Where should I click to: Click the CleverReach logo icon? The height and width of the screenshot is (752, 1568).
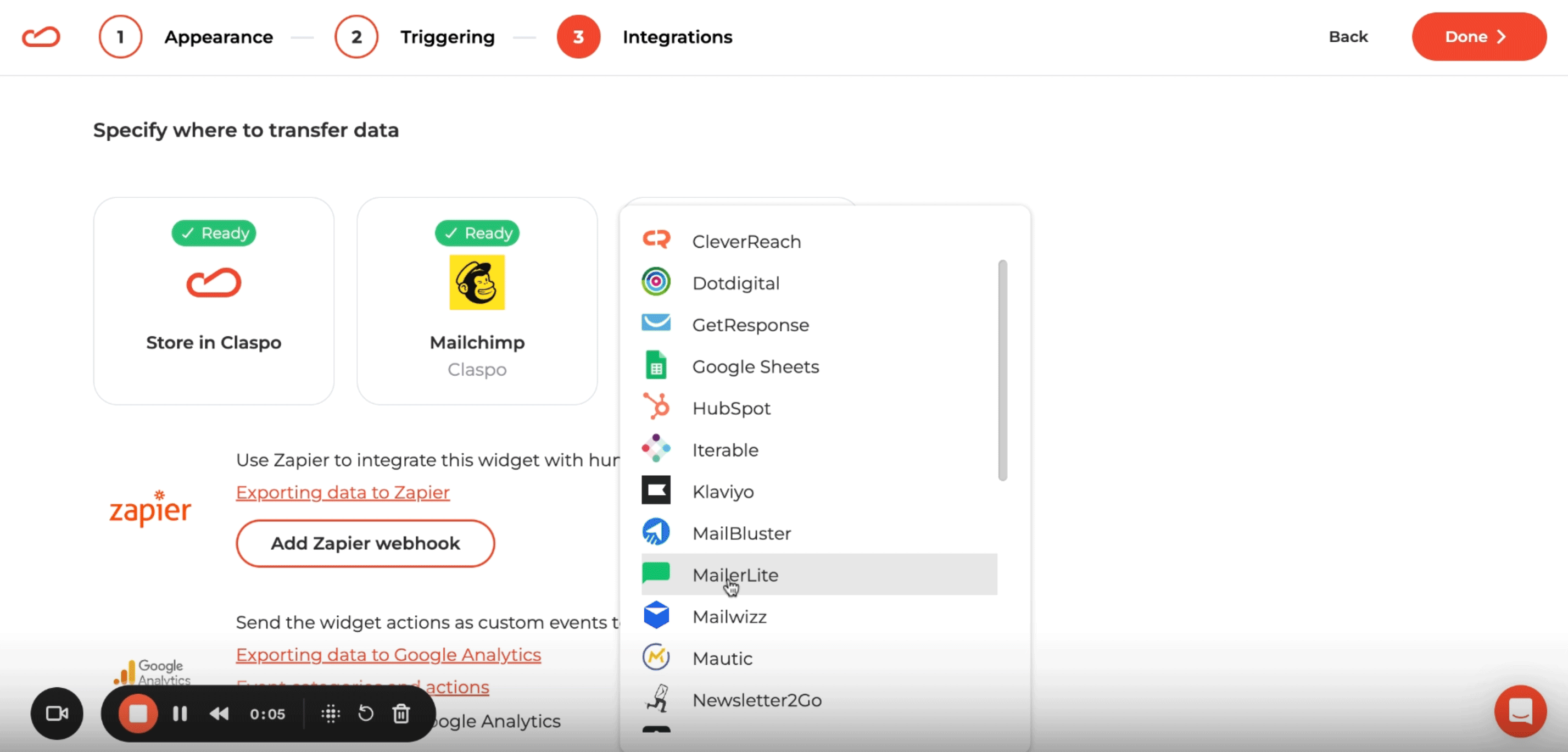click(x=656, y=240)
